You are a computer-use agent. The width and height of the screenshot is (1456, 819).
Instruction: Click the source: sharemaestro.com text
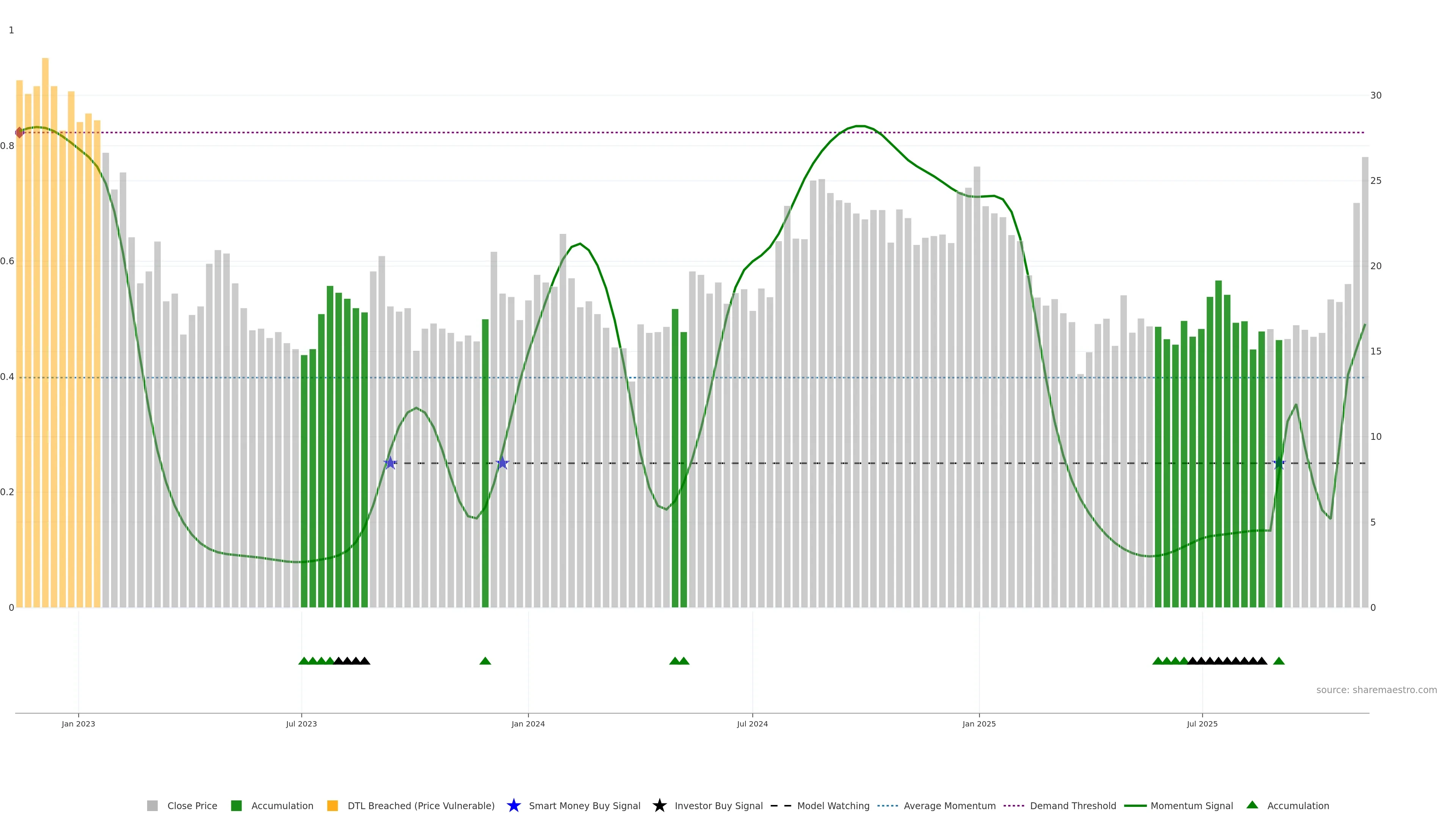1376,690
